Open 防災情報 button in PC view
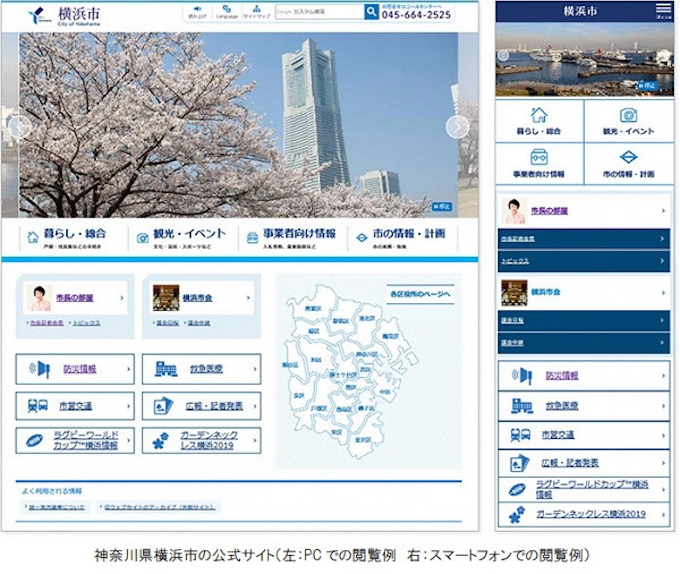This screenshot has width=680, height=574. point(75,369)
